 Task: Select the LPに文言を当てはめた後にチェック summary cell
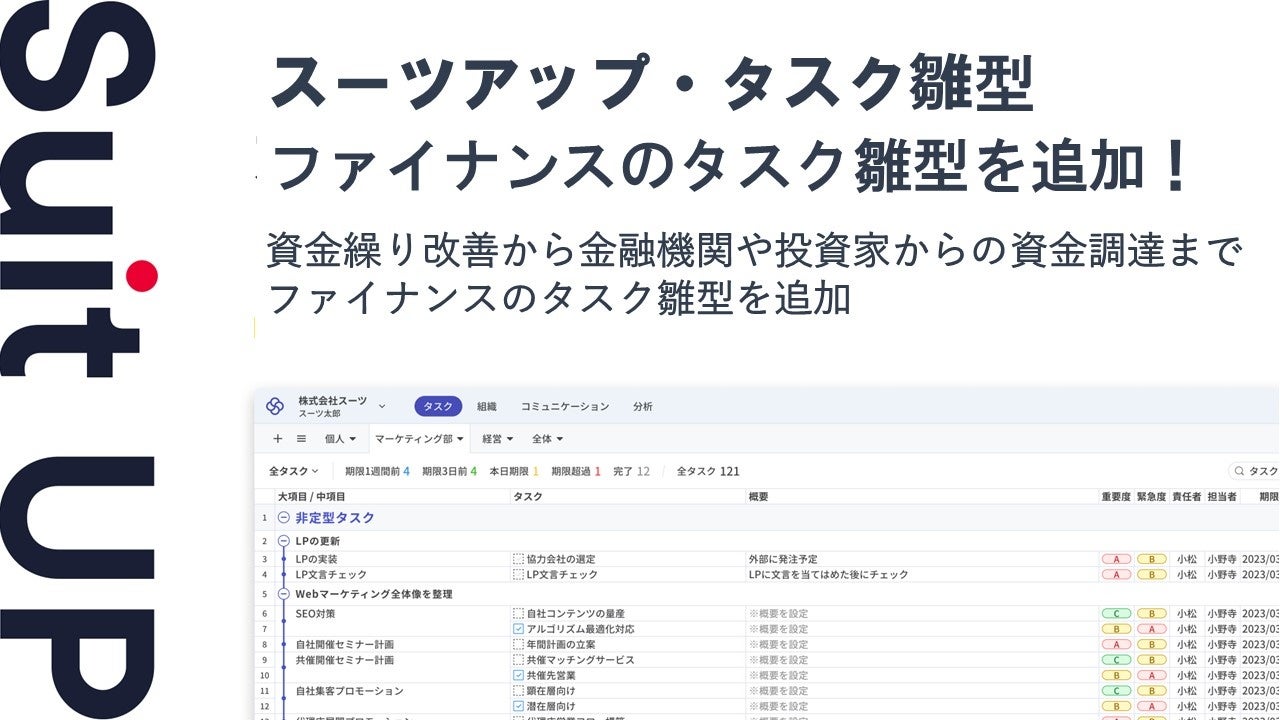(x=828, y=575)
